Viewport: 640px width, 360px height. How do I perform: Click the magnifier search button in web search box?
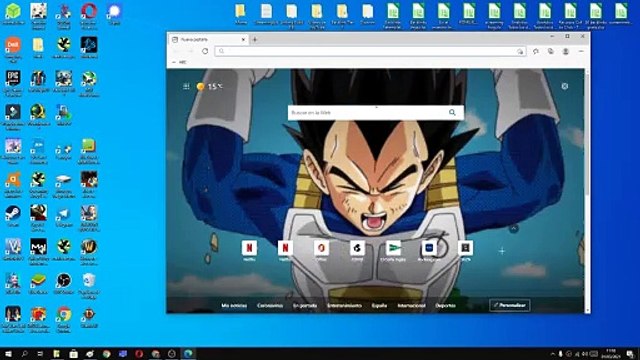(452, 112)
